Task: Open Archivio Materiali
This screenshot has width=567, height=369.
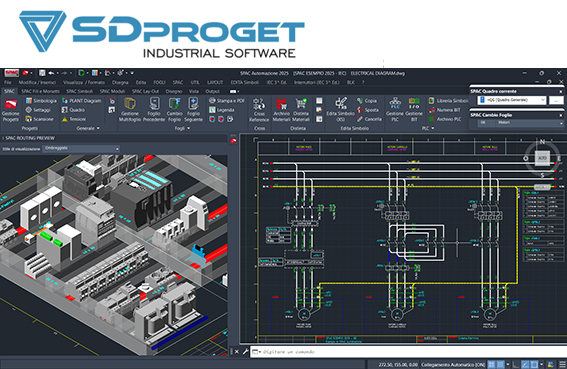Action: coord(281,110)
